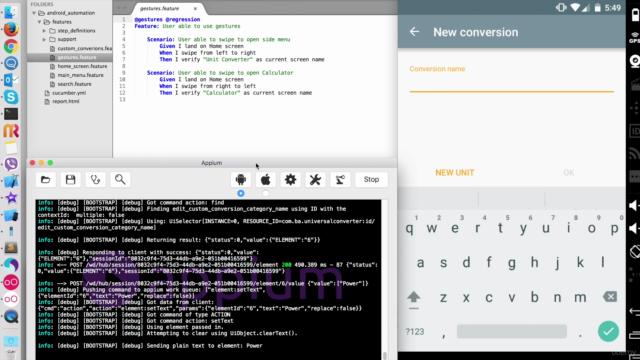Select the iOS radio button under apple icon

(x=266, y=193)
